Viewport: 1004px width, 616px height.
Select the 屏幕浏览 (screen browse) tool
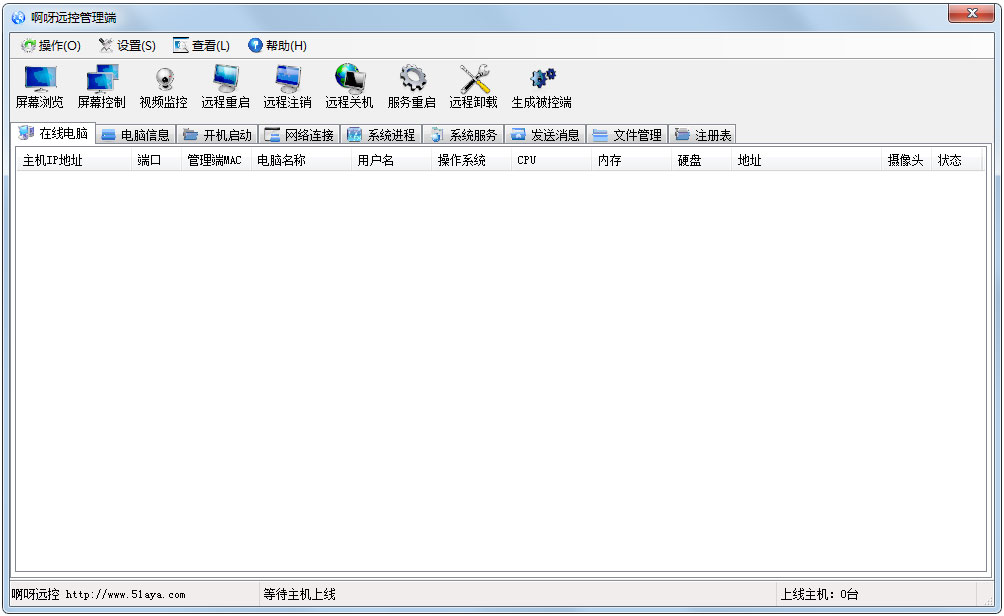[x=40, y=86]
